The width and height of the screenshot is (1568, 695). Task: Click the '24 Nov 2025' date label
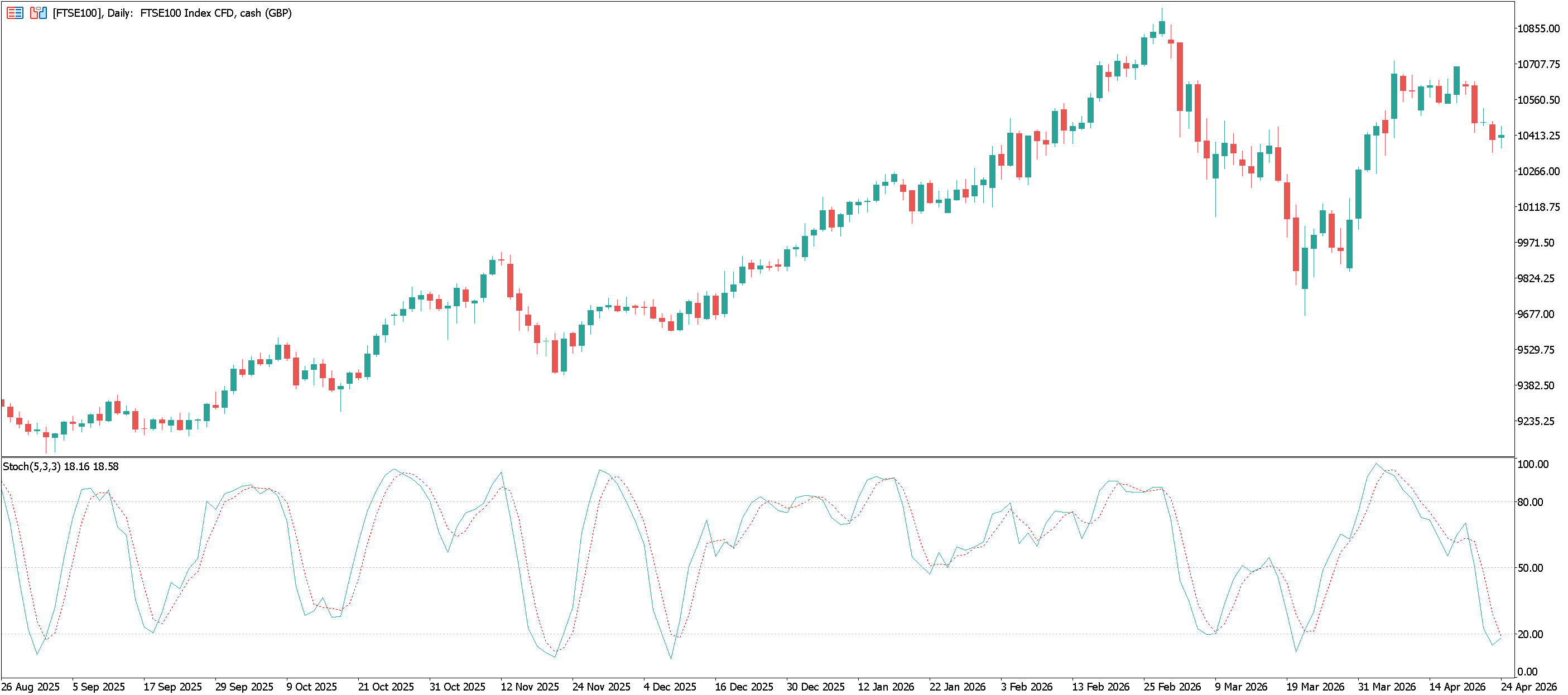tap(602, 687)
